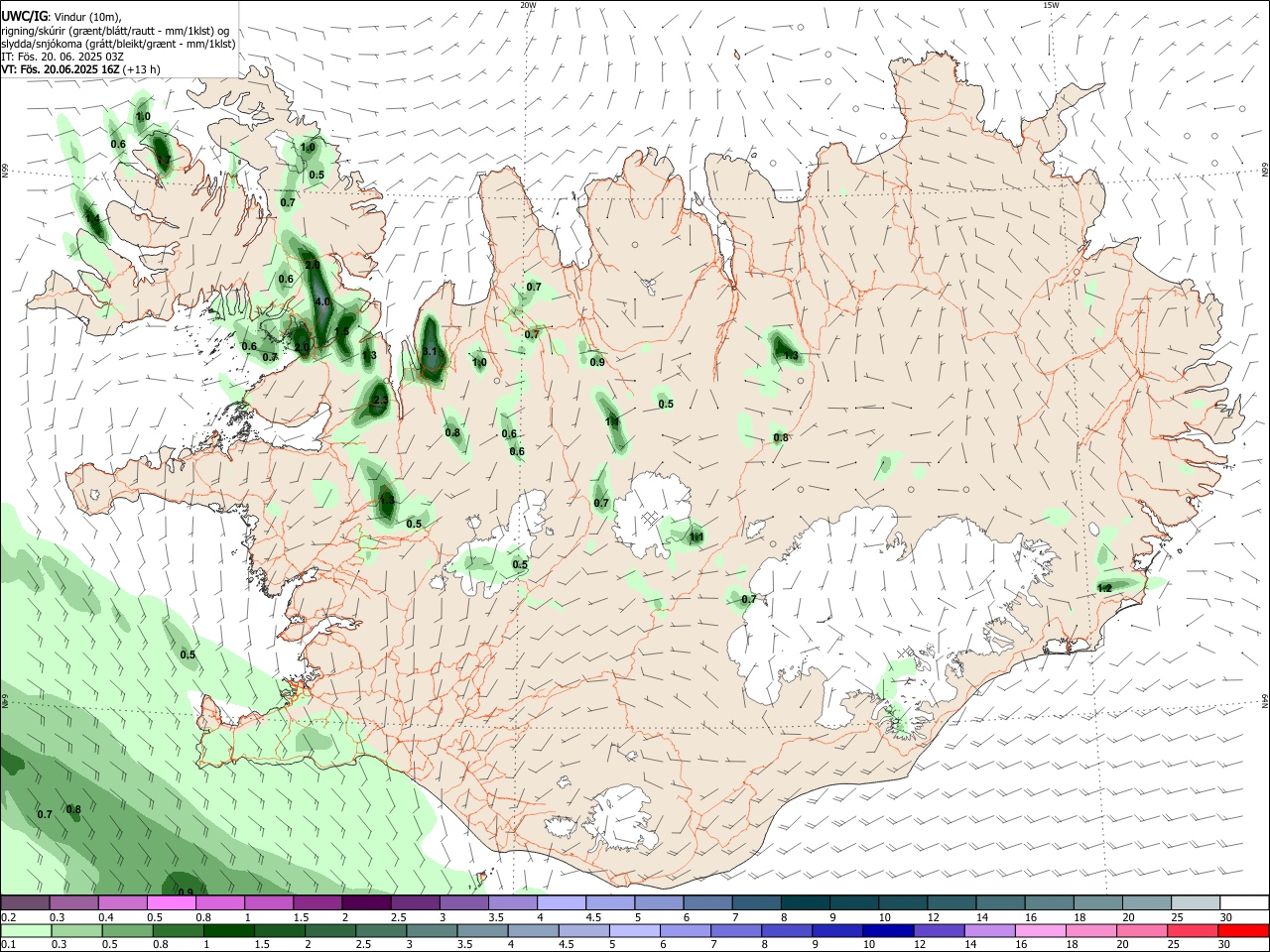Pick the light gray 25–30 snow swatch
The height and width of the screenshot is (952, 1270).
point(1195,903)
